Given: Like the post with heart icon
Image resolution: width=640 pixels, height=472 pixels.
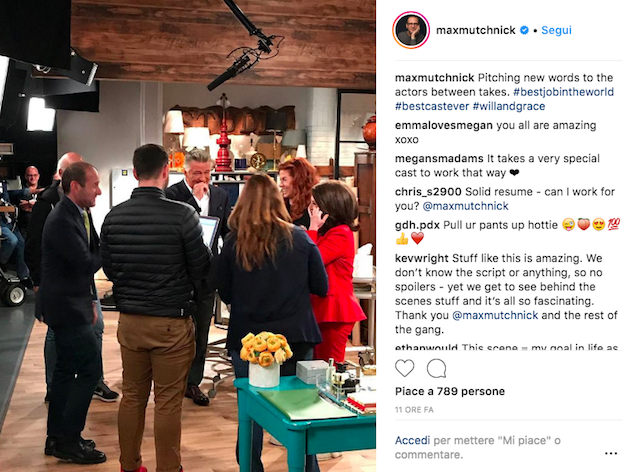Looking at the screenshot, I should (404, 368).
